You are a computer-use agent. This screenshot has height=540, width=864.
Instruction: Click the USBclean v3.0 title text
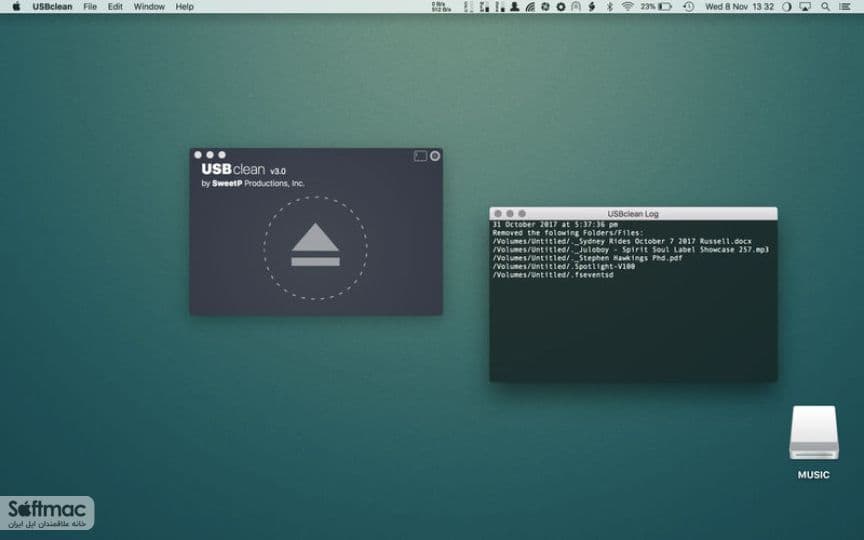[244, 169]
